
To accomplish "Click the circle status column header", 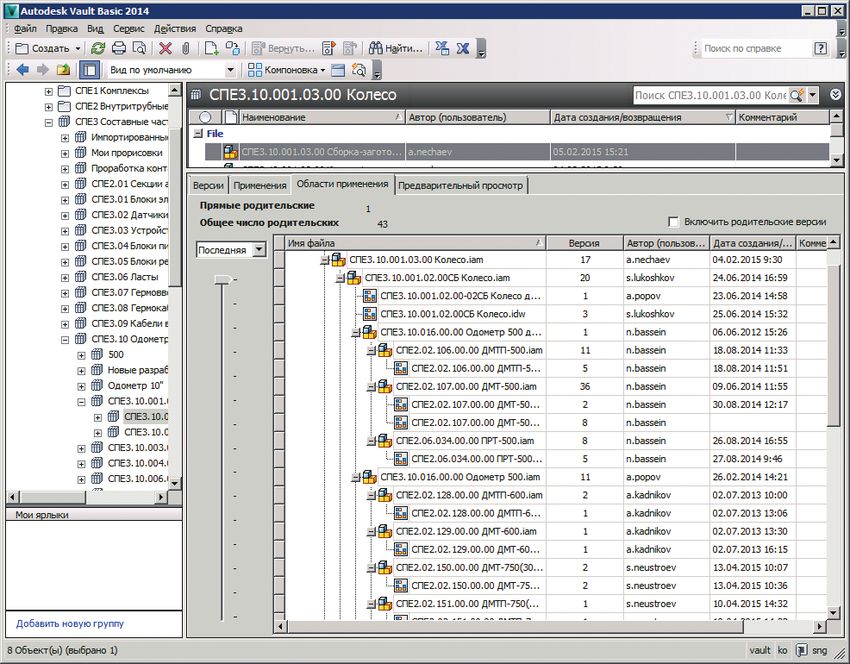I will click(205, 117).
